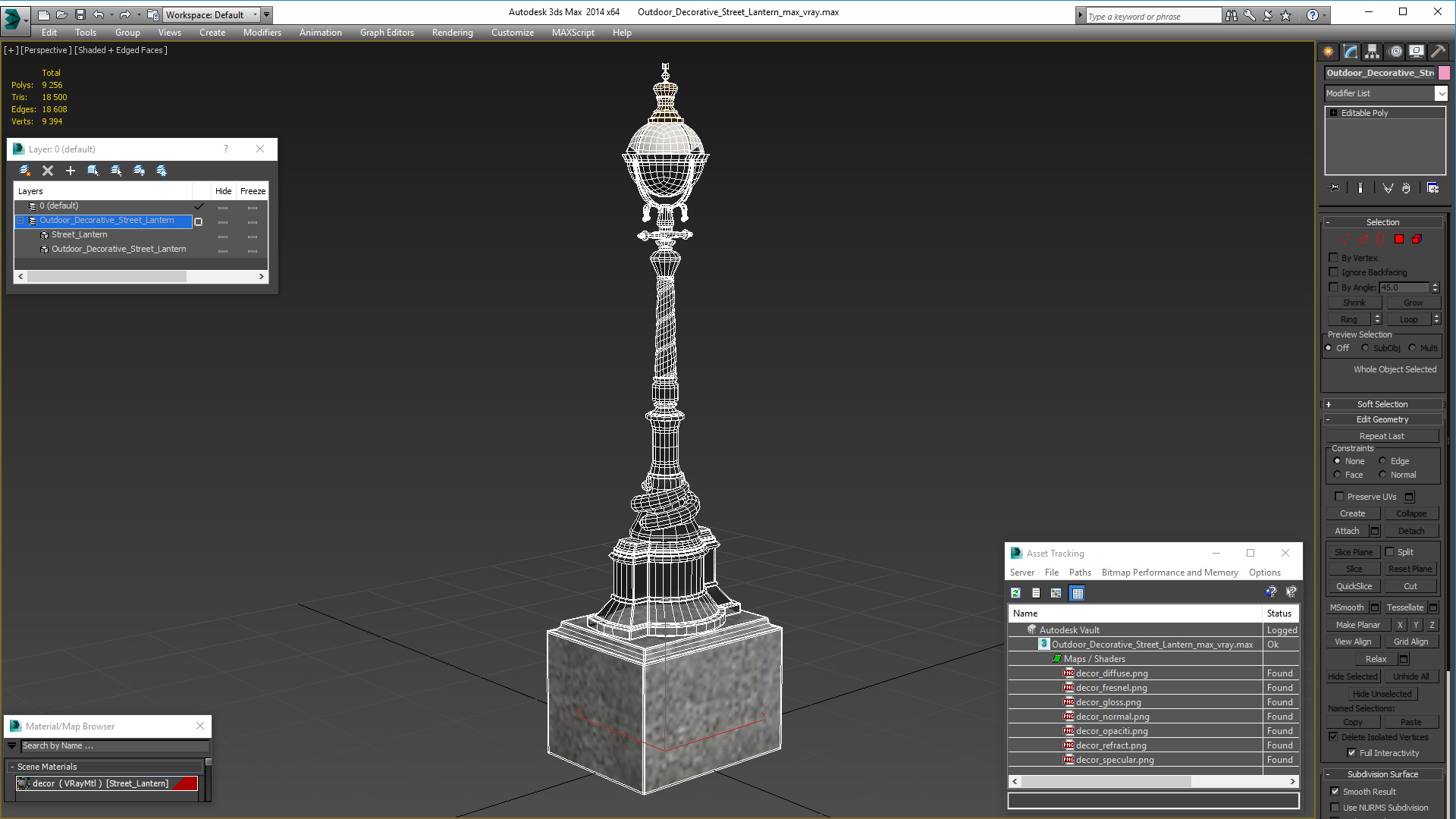Image resolution: width=1456 pixels, height=819 pixels.
Task: Select Vertex sub-object level icon
Action: click(1345, 239)
